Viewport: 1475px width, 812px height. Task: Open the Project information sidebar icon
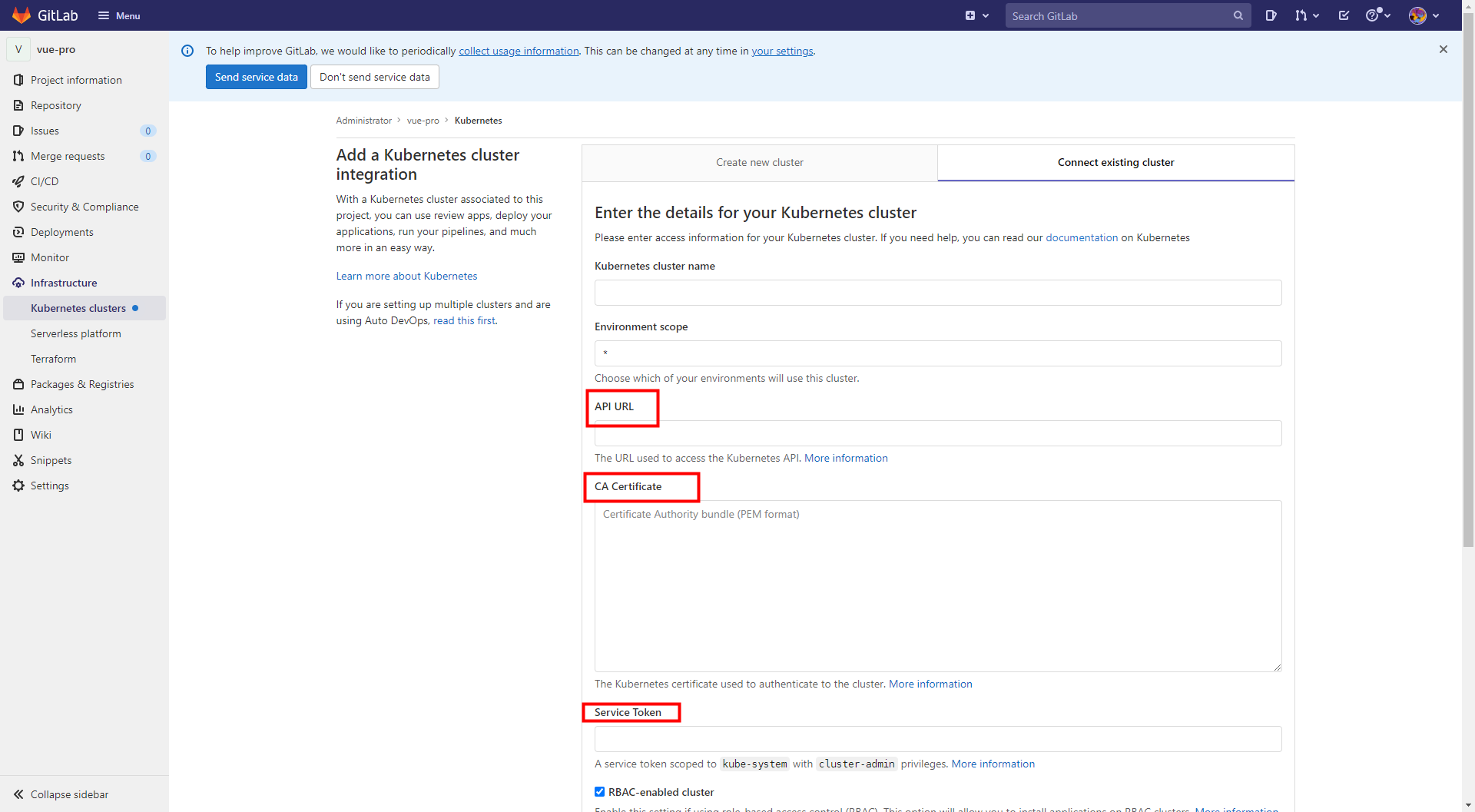(18, 80)
